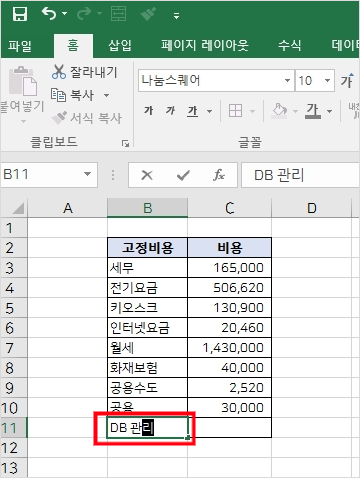Click the 인터넷요금 cell

coord(148,328)
